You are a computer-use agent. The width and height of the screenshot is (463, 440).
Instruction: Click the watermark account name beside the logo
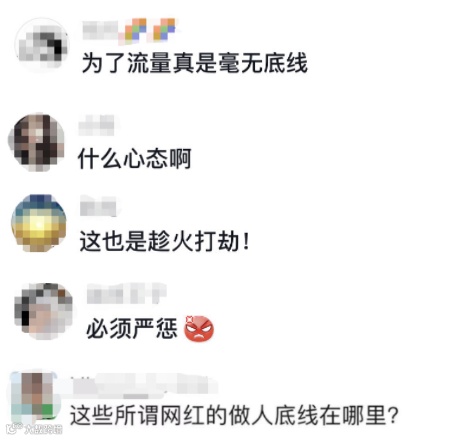coord(43,429)
